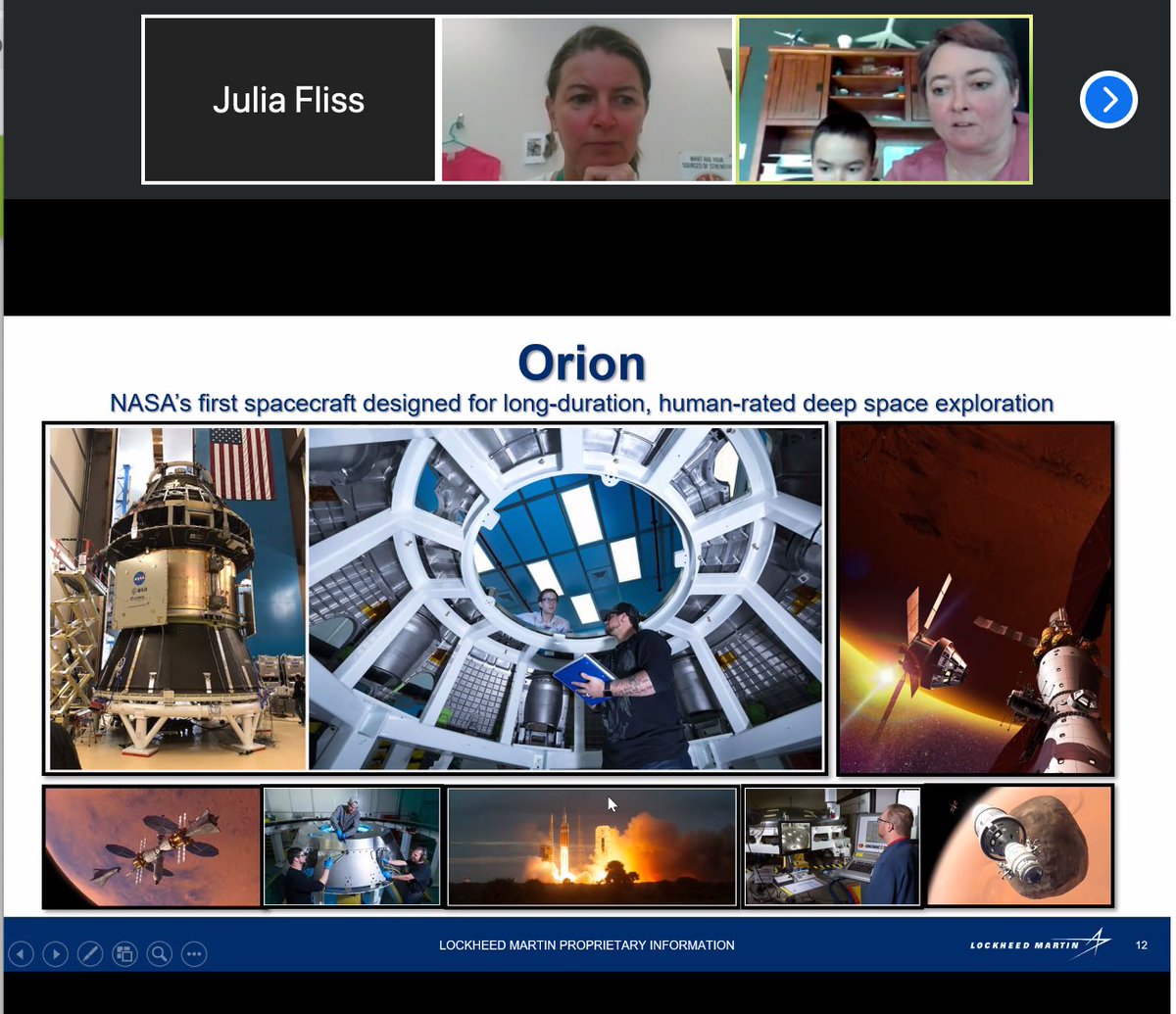Click the asteroid capture illustration
Image resolution: width=1176 pixels, height=1014 pixels.
pos(1019,845)
